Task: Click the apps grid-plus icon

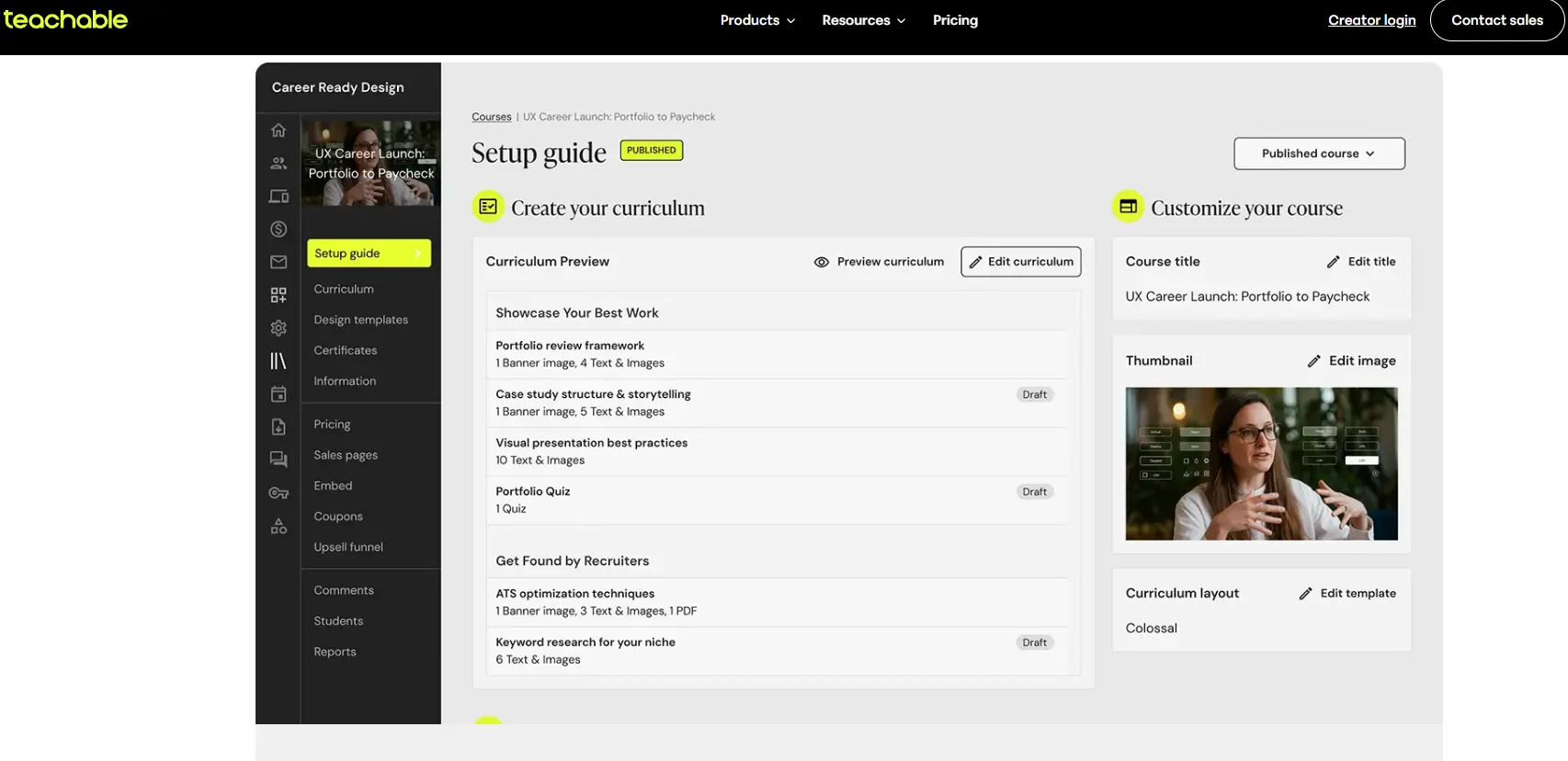Action: click(278, 295)
